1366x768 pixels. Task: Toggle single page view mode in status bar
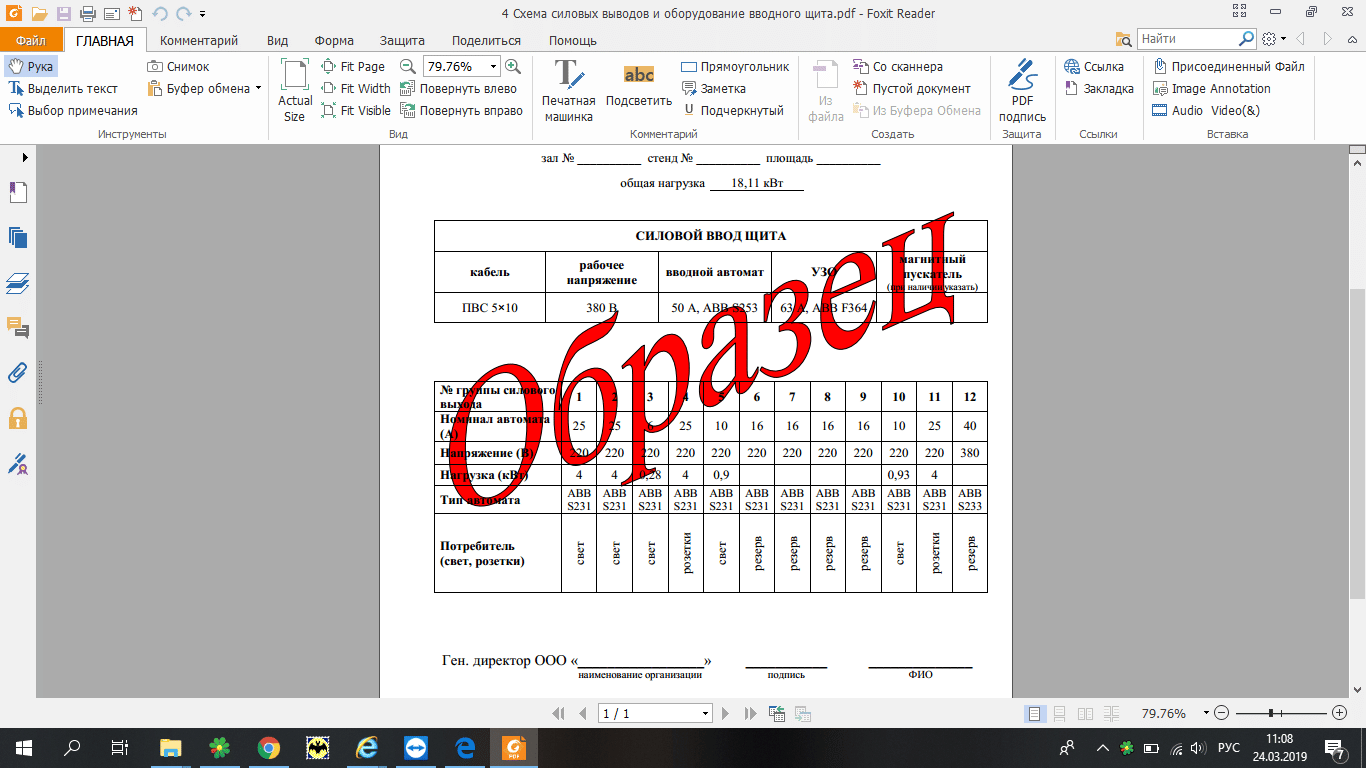[1035, 714]
